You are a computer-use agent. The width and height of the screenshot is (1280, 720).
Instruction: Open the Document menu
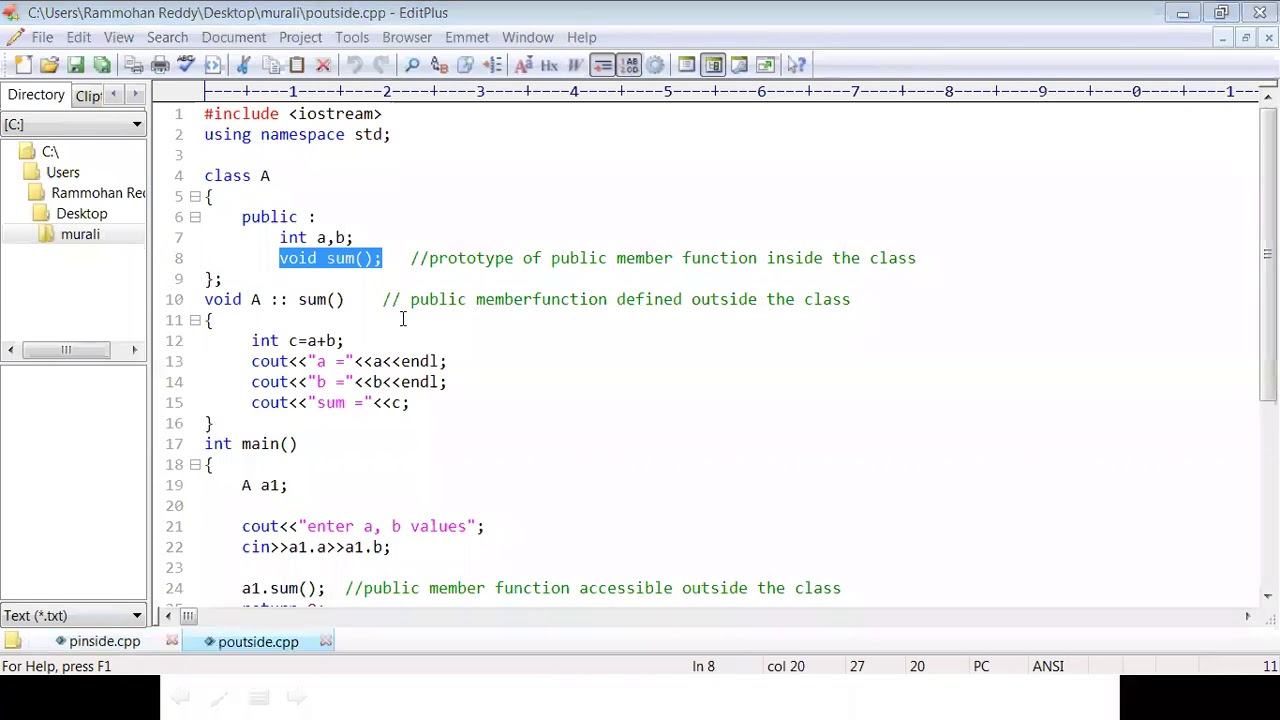click(233, 37)
